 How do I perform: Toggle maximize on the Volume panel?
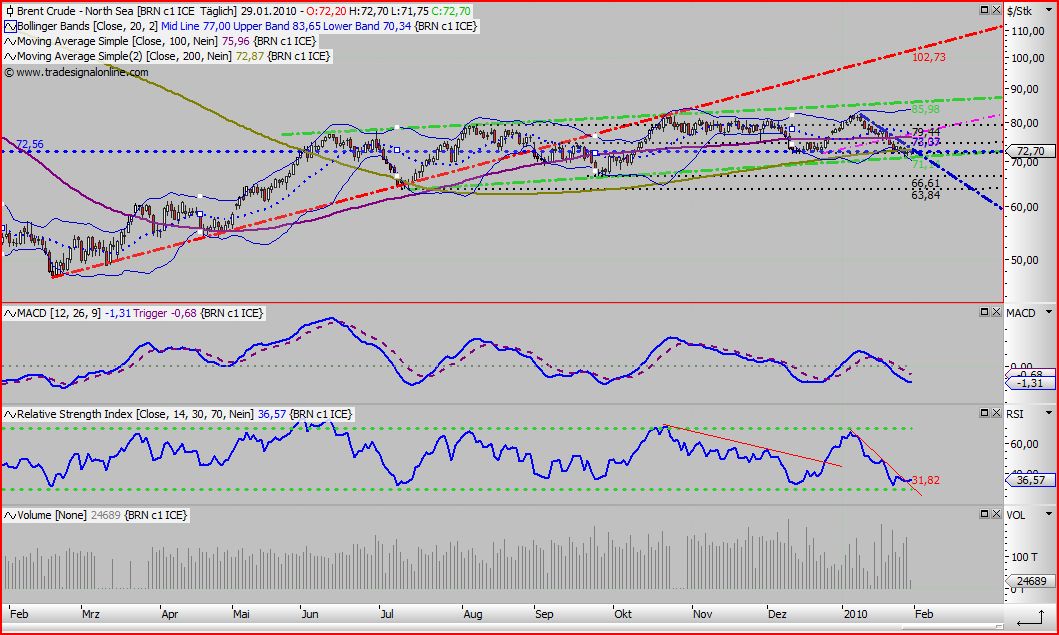[x=984, y=513]
